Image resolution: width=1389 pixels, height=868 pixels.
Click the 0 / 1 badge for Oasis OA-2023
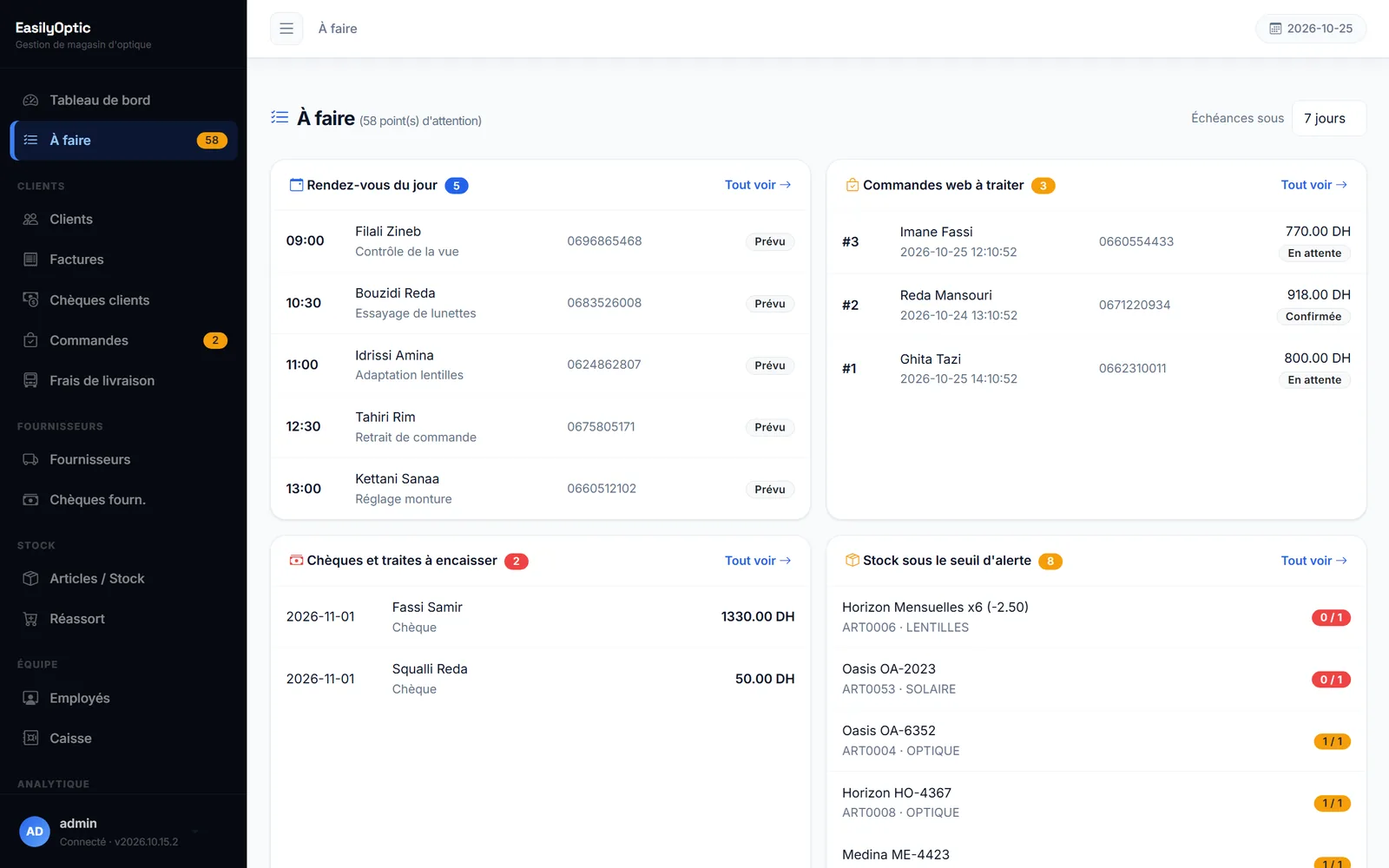point(1331,680)
